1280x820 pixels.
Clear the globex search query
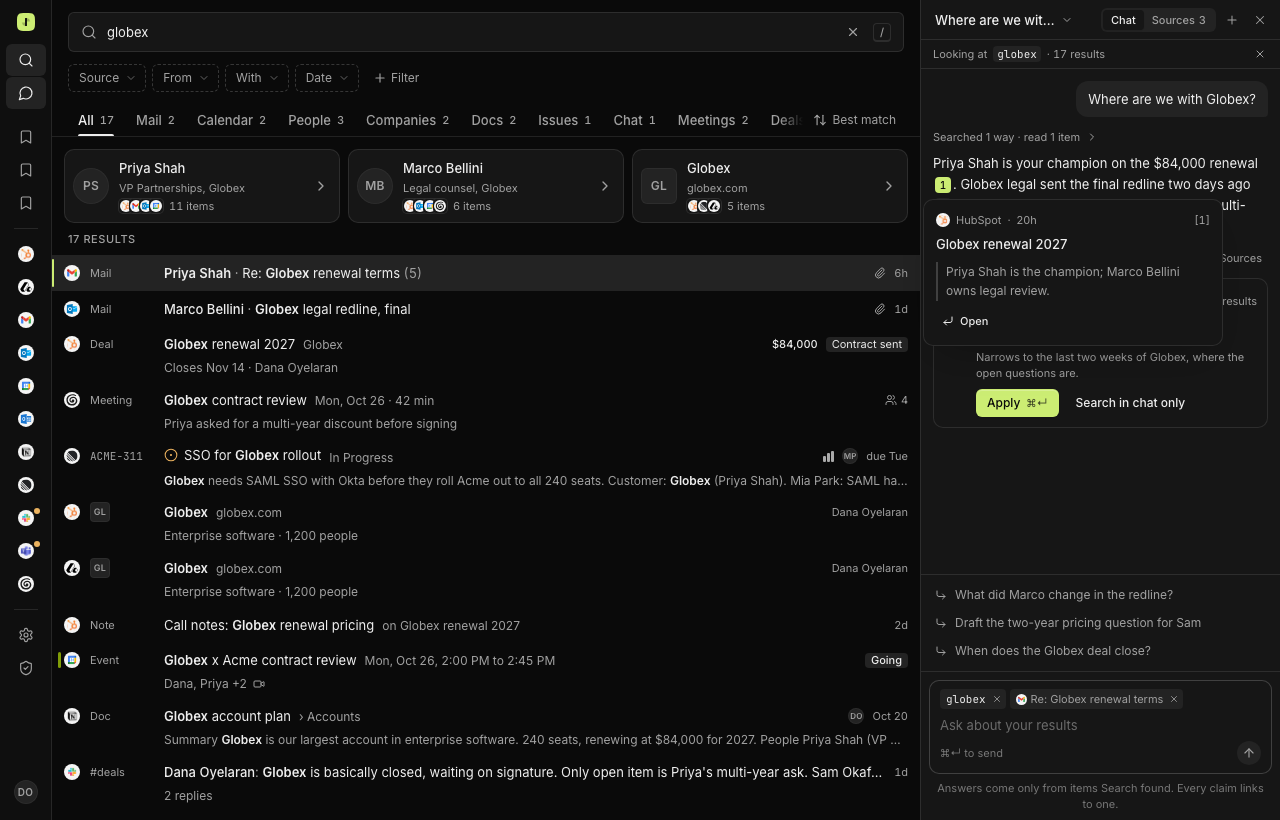[853, 32]
